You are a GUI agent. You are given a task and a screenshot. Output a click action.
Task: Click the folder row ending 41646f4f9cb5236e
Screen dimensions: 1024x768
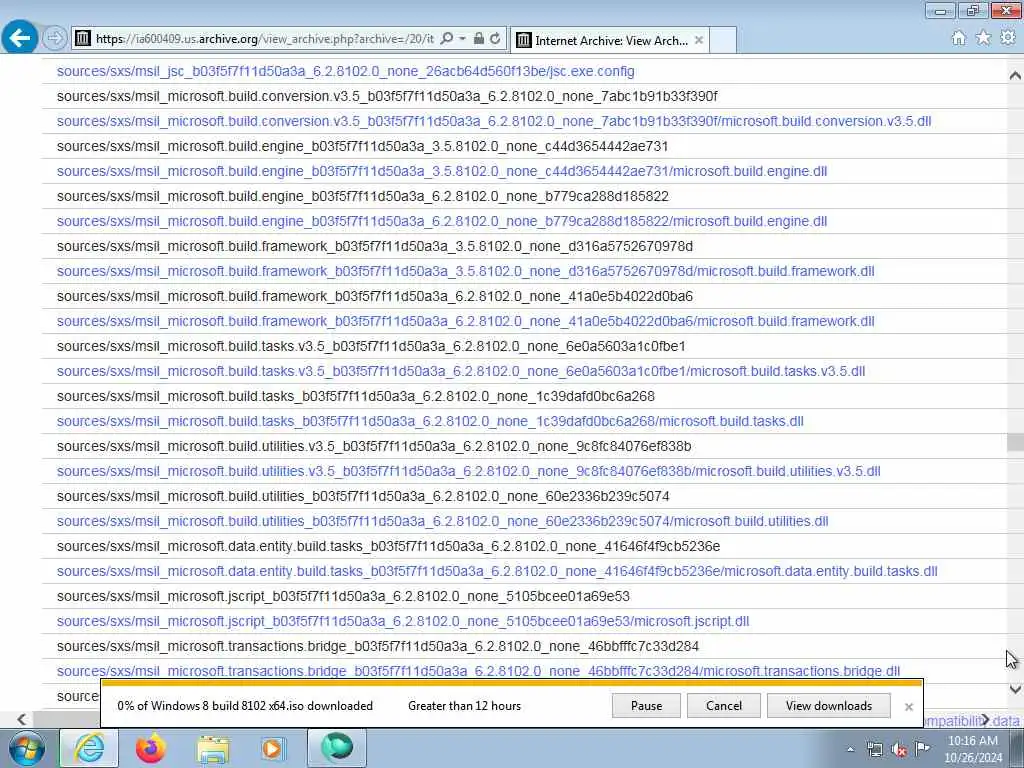click(388, 547)
